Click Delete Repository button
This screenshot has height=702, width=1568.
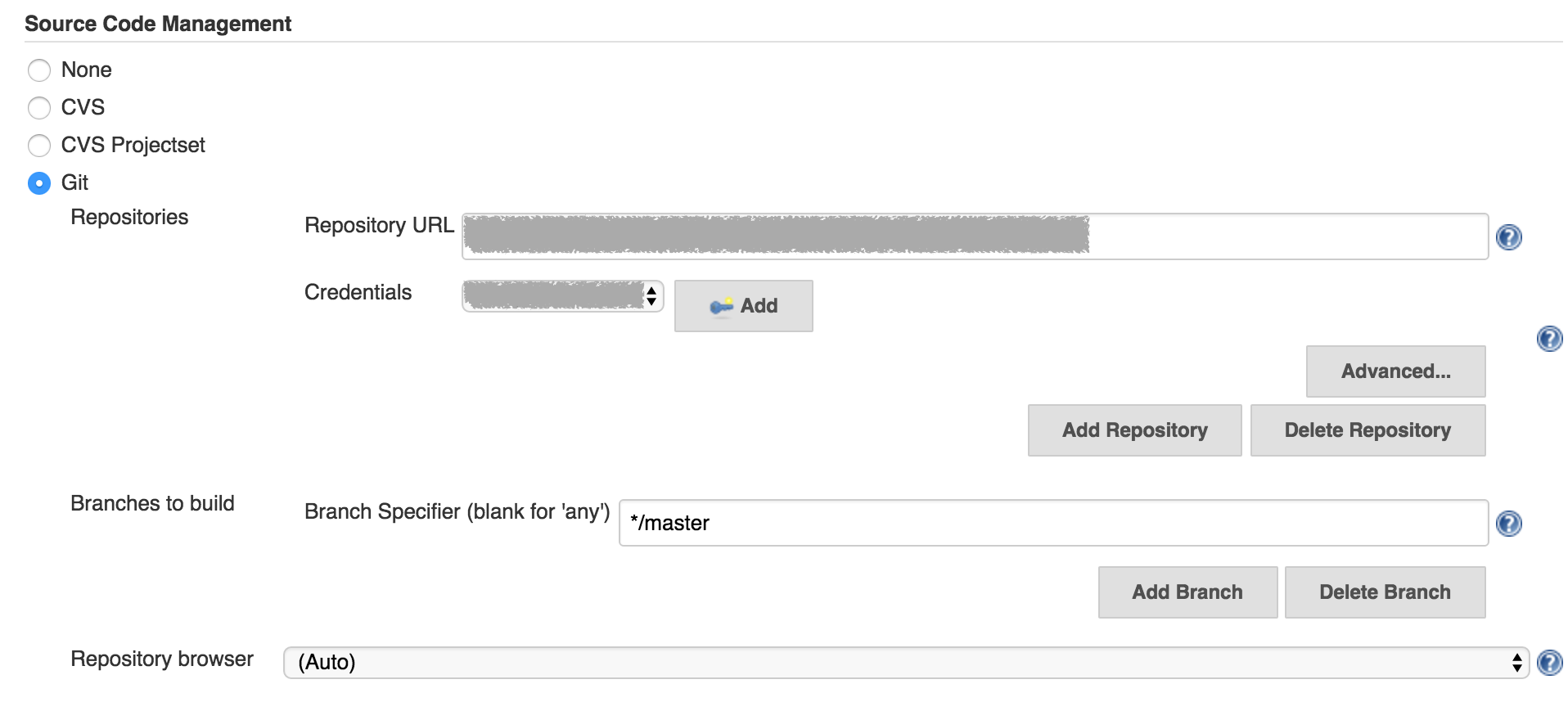(x=1367, y=430)
